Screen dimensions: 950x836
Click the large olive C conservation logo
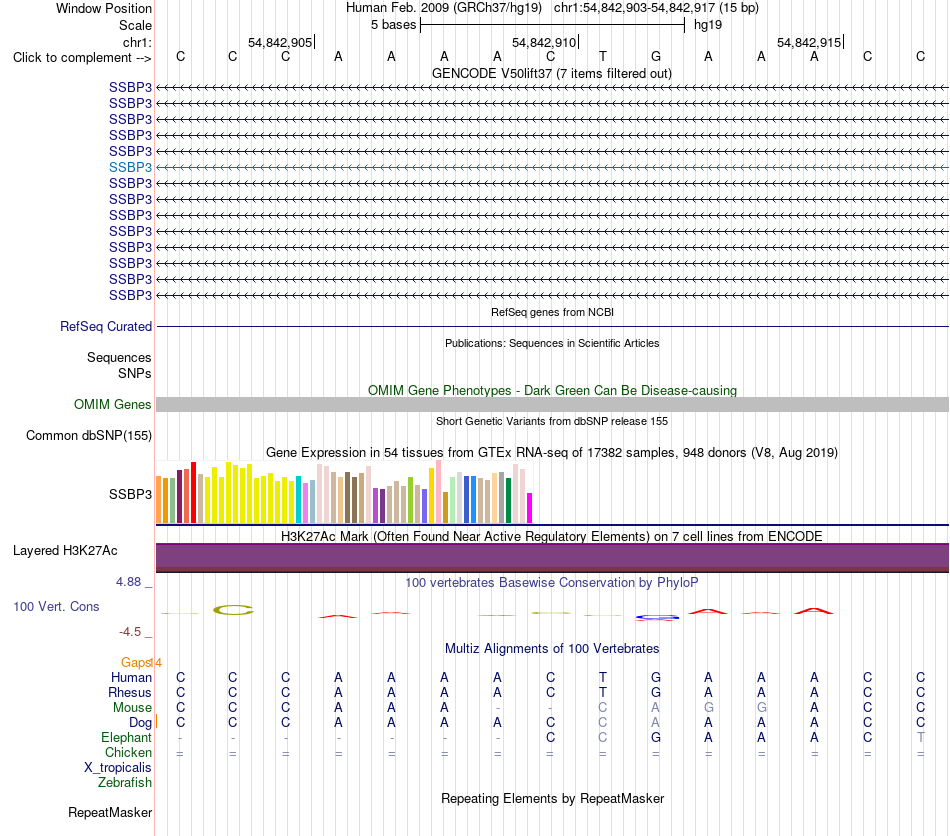coord(233,610)
